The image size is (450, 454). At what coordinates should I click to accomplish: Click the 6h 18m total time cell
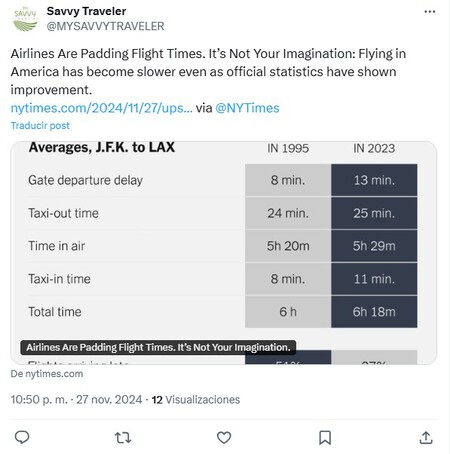point(374,312)
